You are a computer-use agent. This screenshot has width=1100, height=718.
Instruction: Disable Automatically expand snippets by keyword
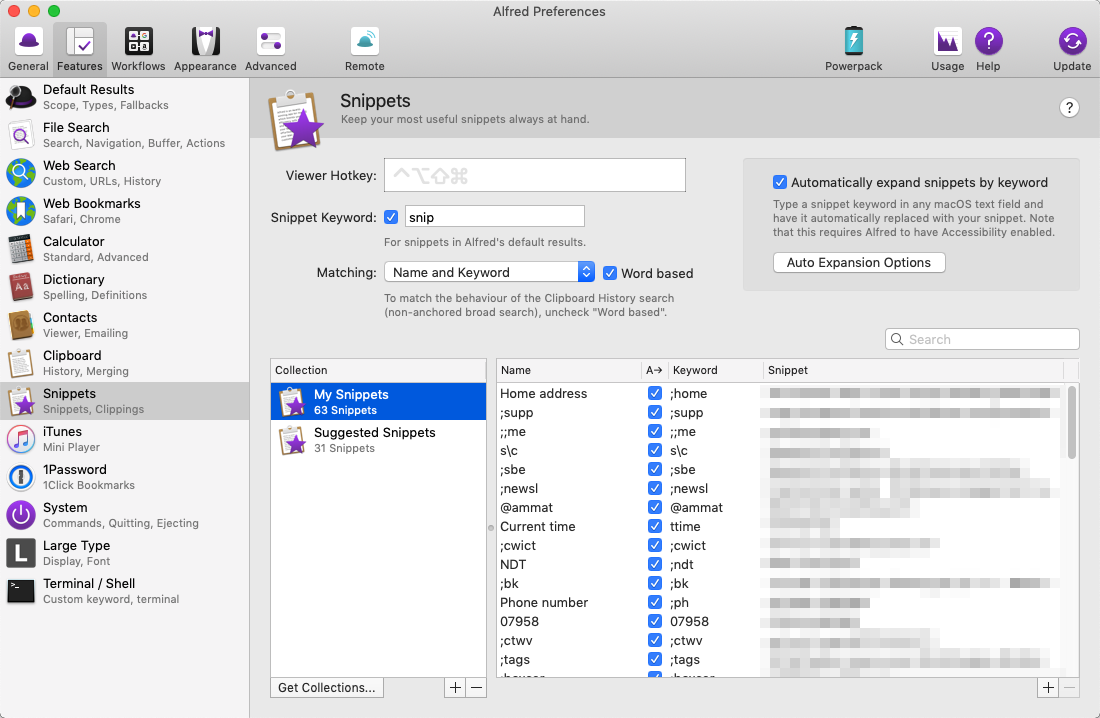click(x=779, y=182)
